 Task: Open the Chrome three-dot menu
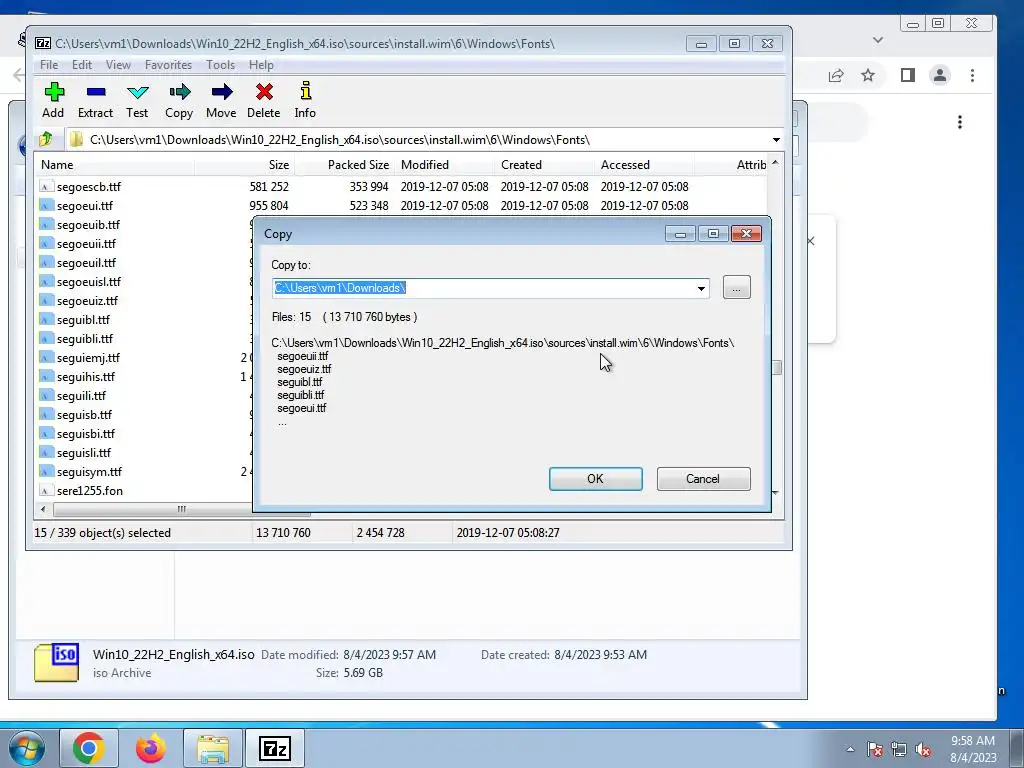coord(972,75)
